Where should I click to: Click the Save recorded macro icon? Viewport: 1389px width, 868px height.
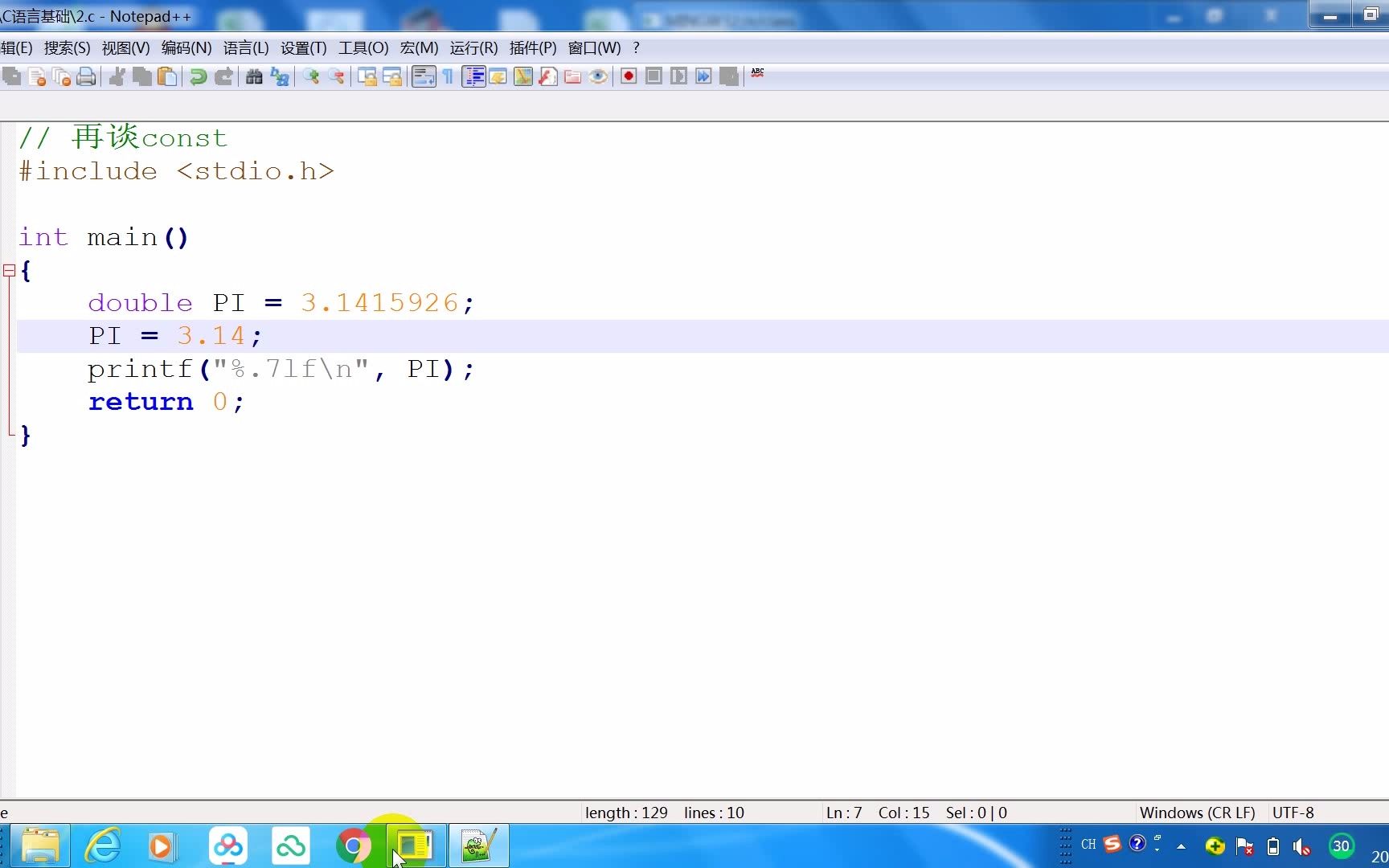click(x=729, y=76)
